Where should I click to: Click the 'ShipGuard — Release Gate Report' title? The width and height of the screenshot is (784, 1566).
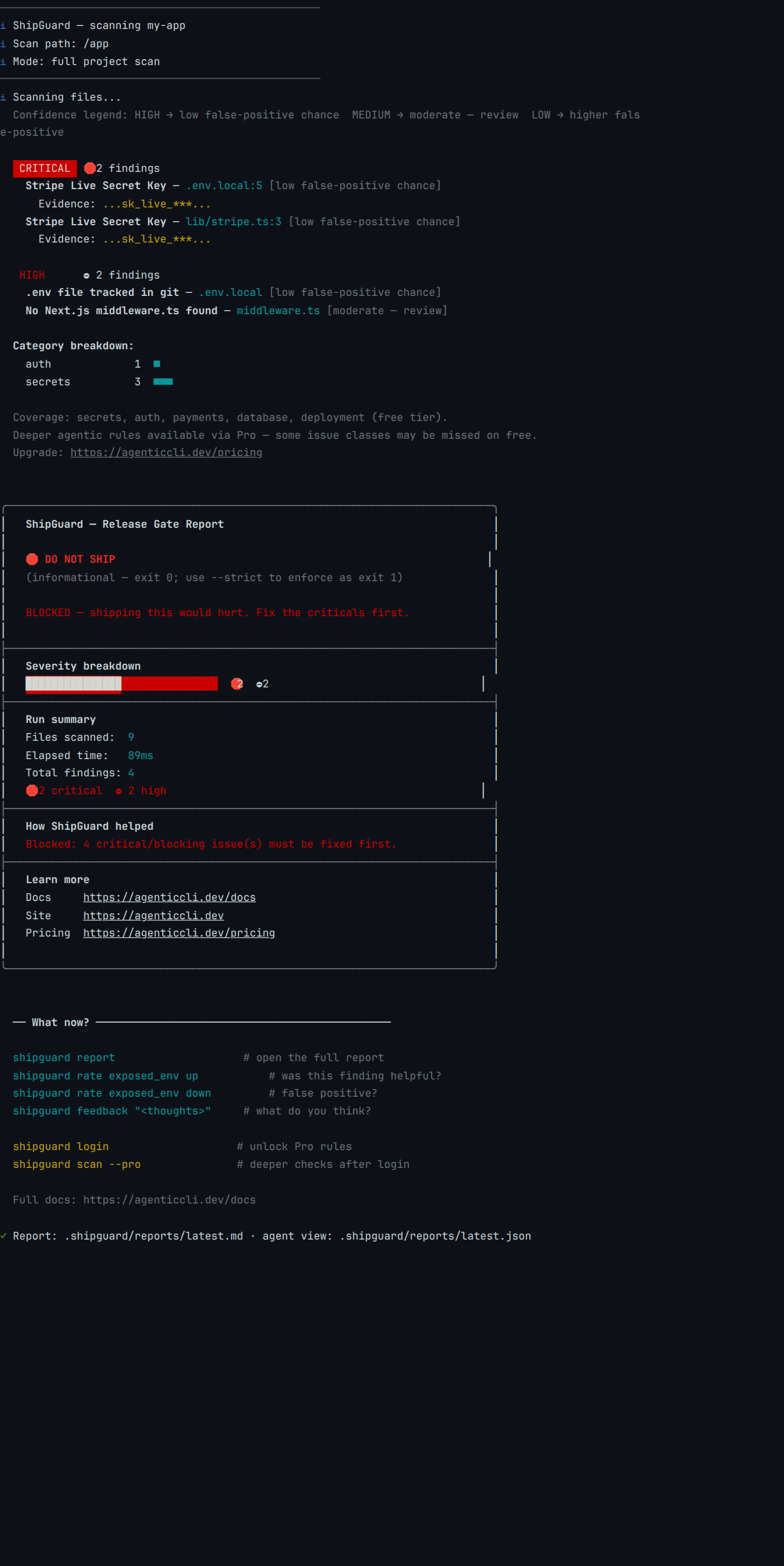click(125, 524)
